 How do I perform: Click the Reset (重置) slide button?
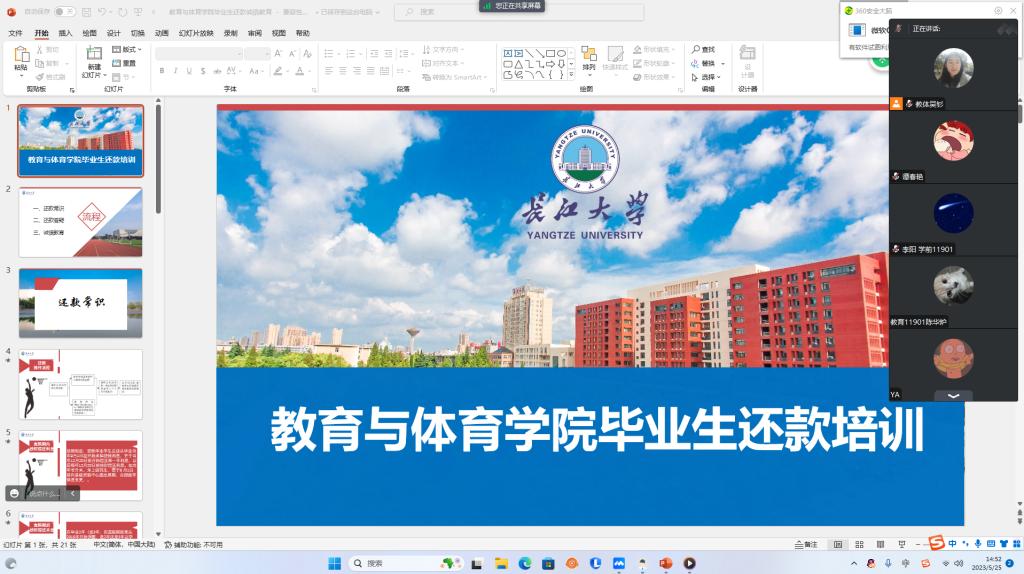tap(124, 63)
